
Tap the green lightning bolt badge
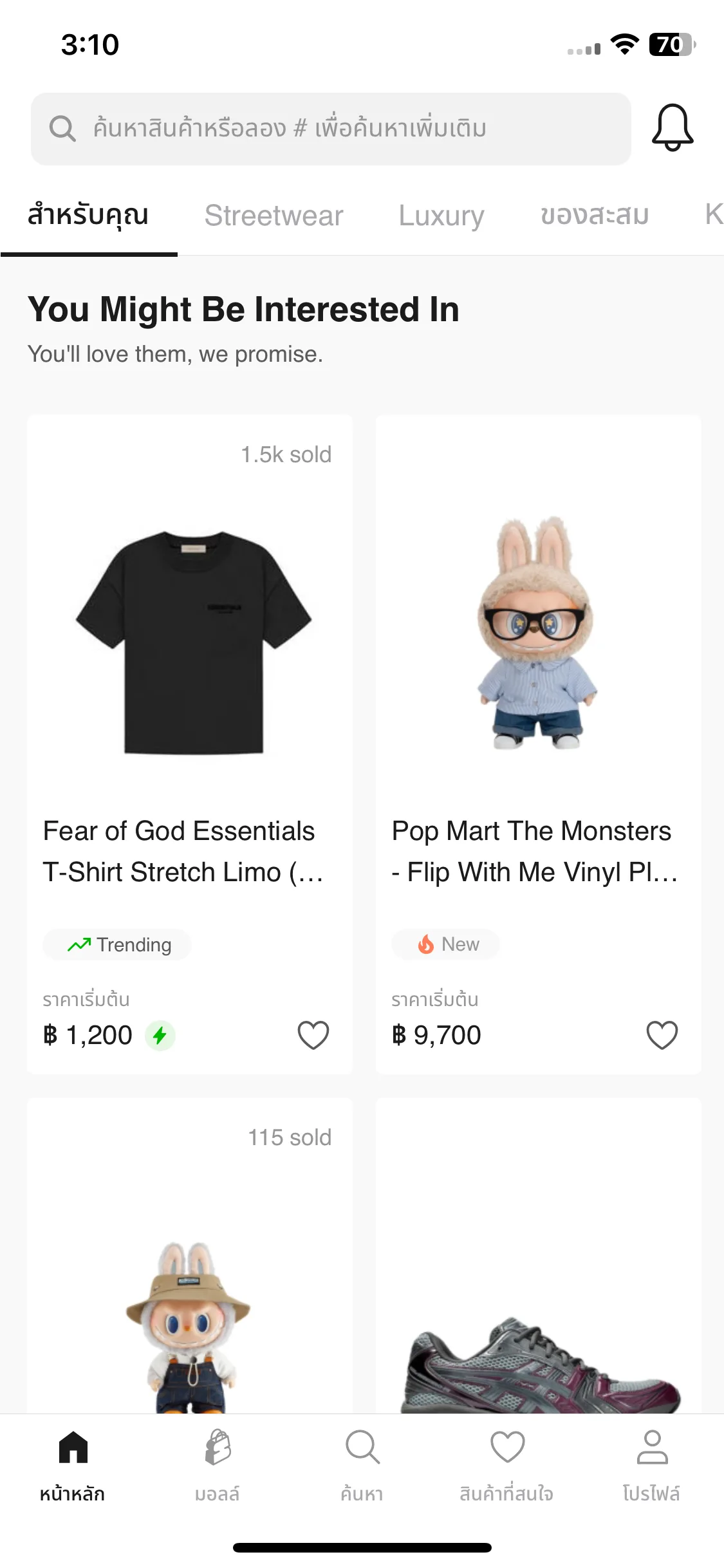pos(160,1036)
